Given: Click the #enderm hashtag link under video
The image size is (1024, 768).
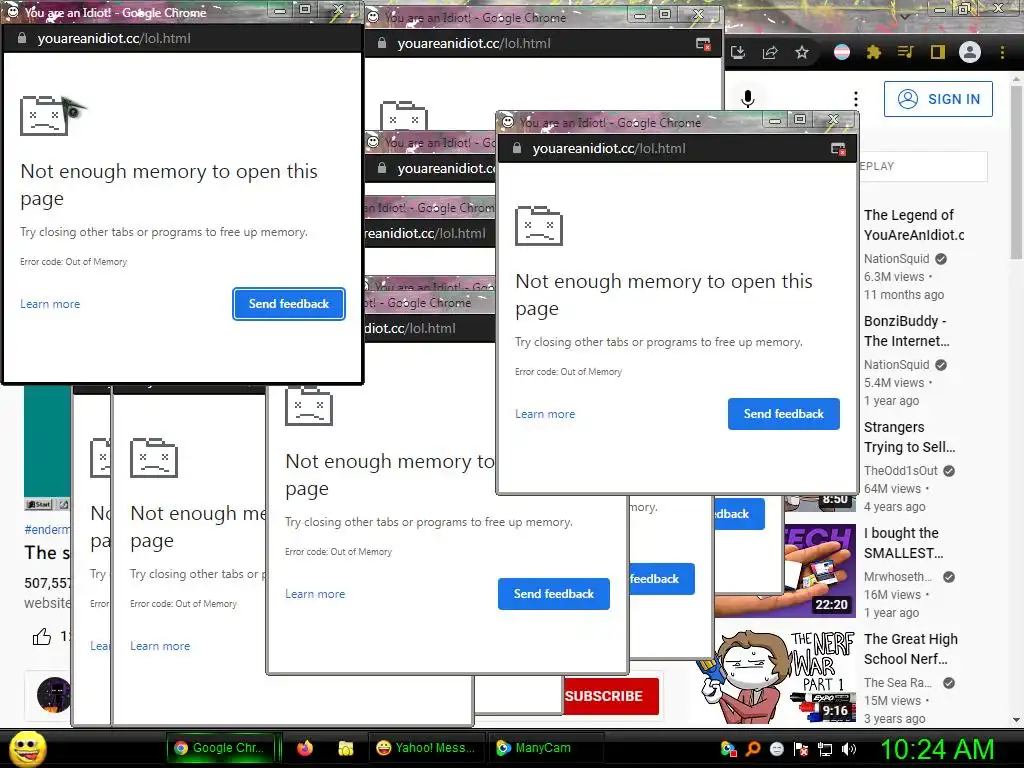Looking at the screenshot, I should click(x=47, y=530).
